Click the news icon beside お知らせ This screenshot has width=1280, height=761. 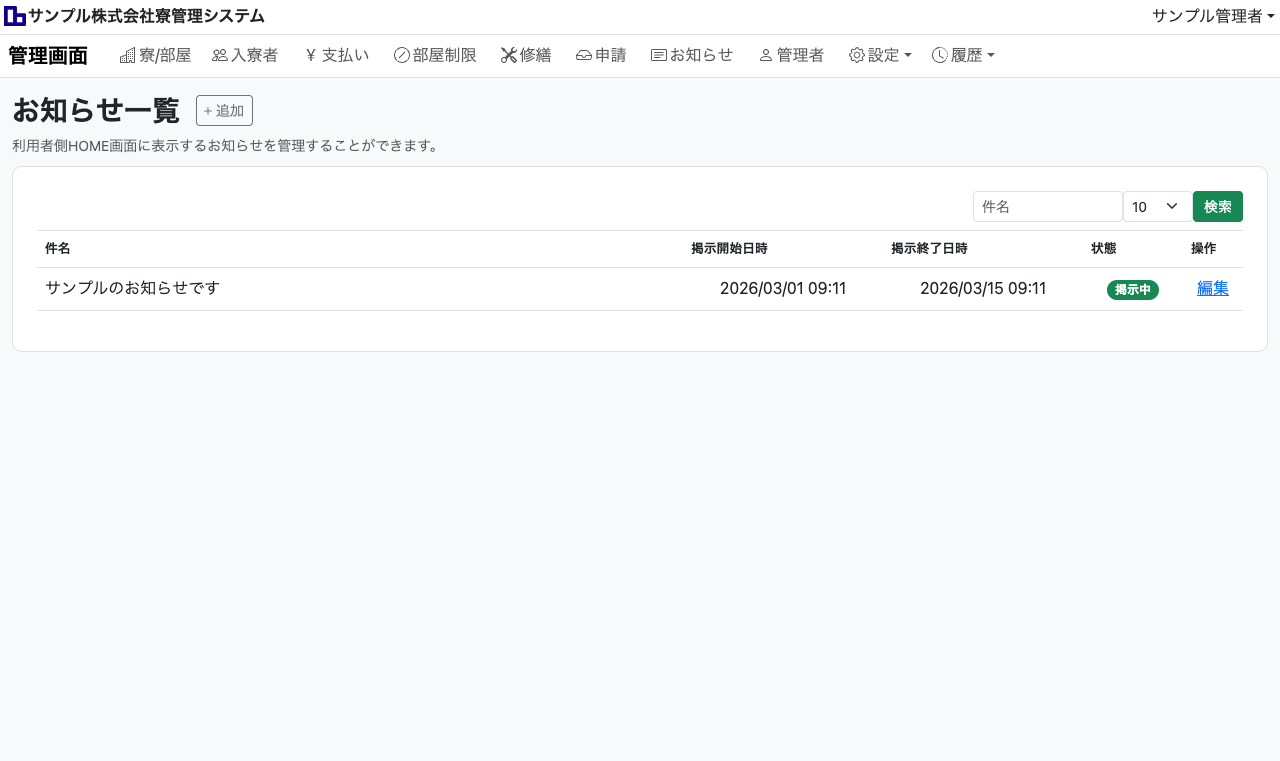coord(659,56)
